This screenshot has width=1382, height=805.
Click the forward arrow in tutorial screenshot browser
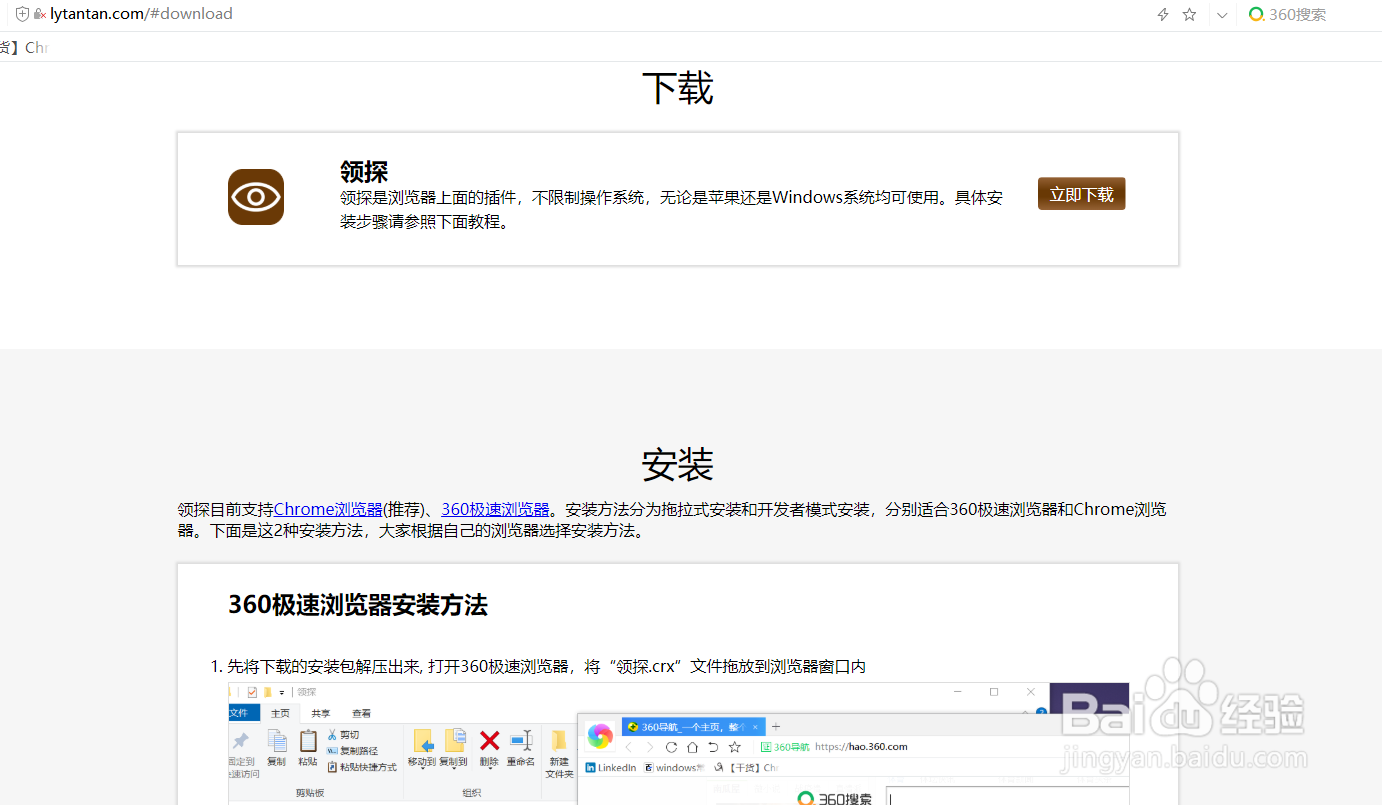[x=650, y=747]
